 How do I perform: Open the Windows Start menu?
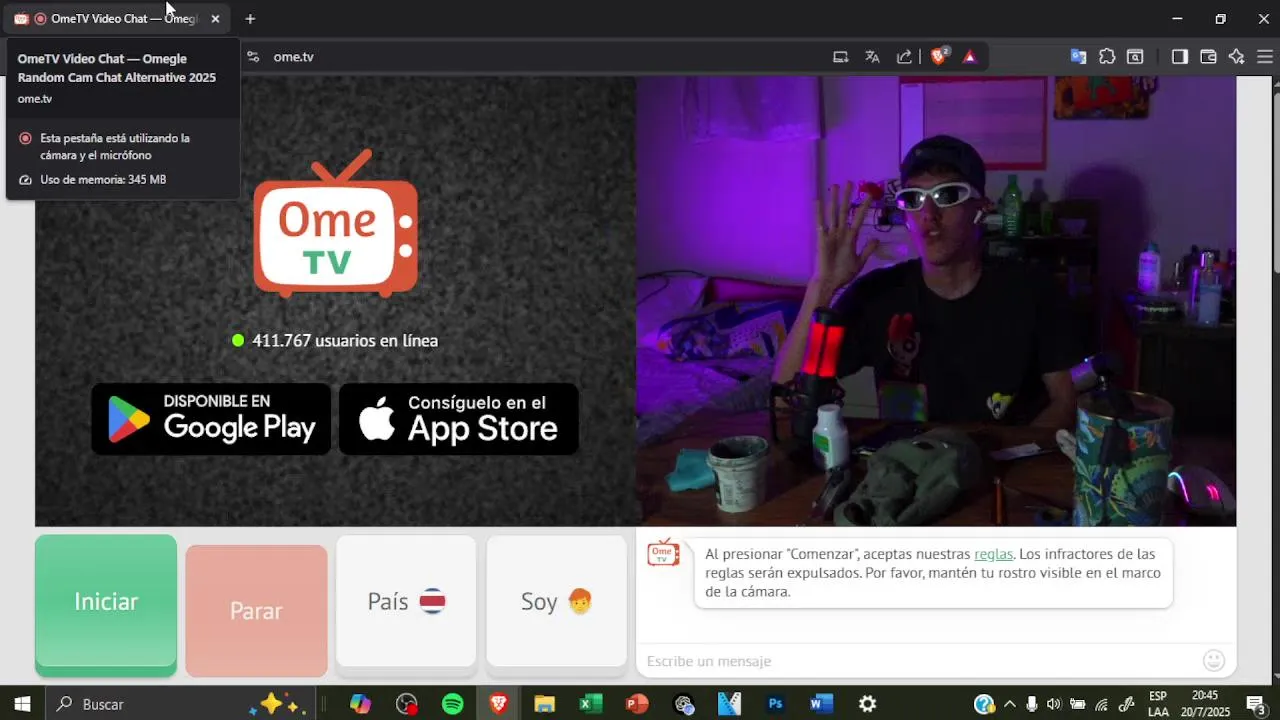click(22, 704)
